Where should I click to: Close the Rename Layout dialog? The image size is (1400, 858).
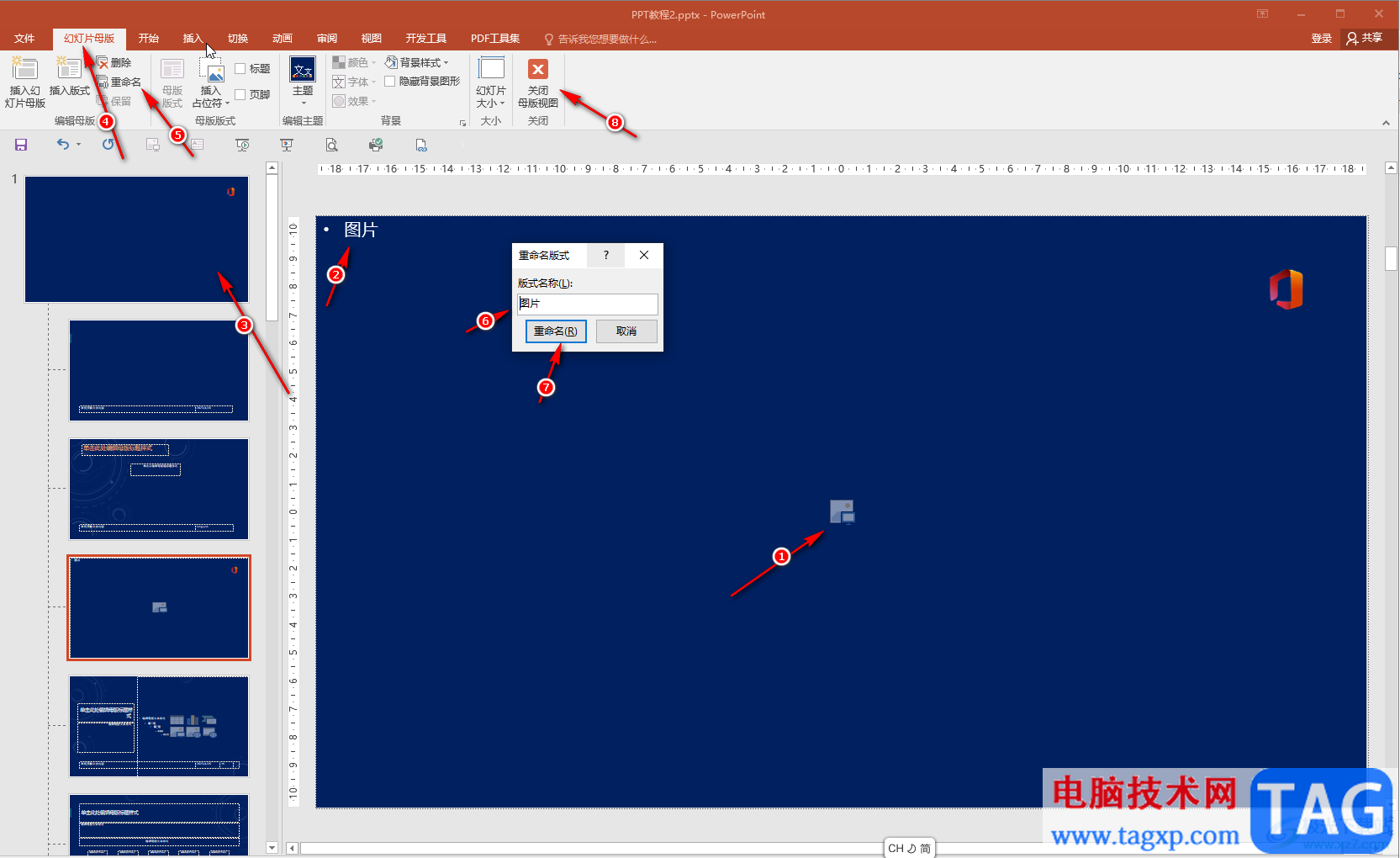click(x=643, y=255)
